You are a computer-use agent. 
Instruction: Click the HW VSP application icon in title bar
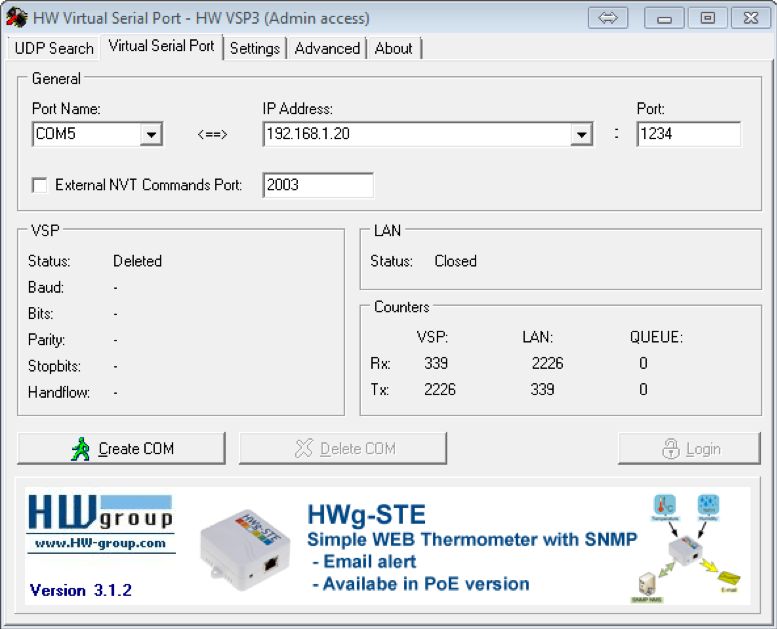(16, 18)
